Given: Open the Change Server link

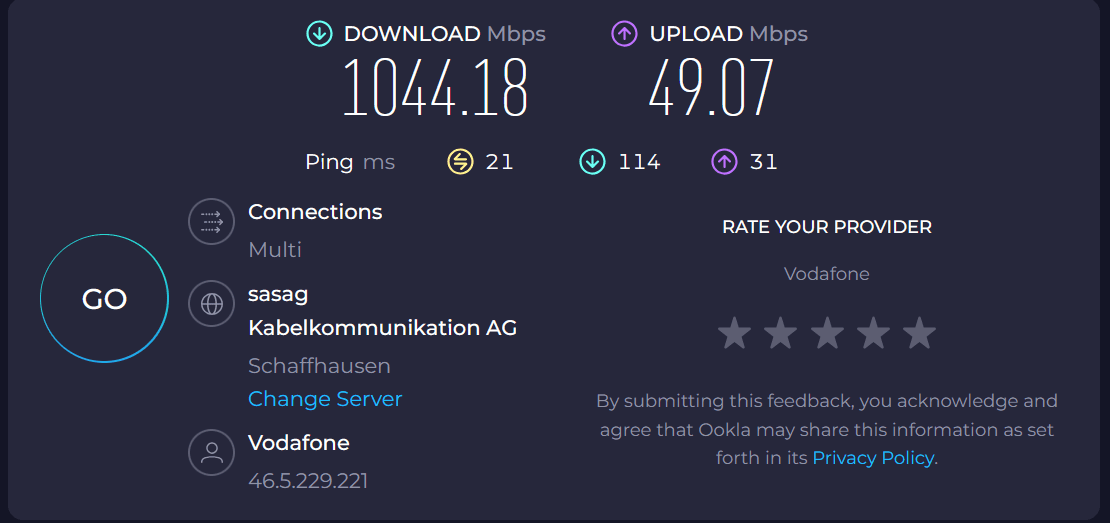Looking at the screenshot, I should (x=325, y=399).
